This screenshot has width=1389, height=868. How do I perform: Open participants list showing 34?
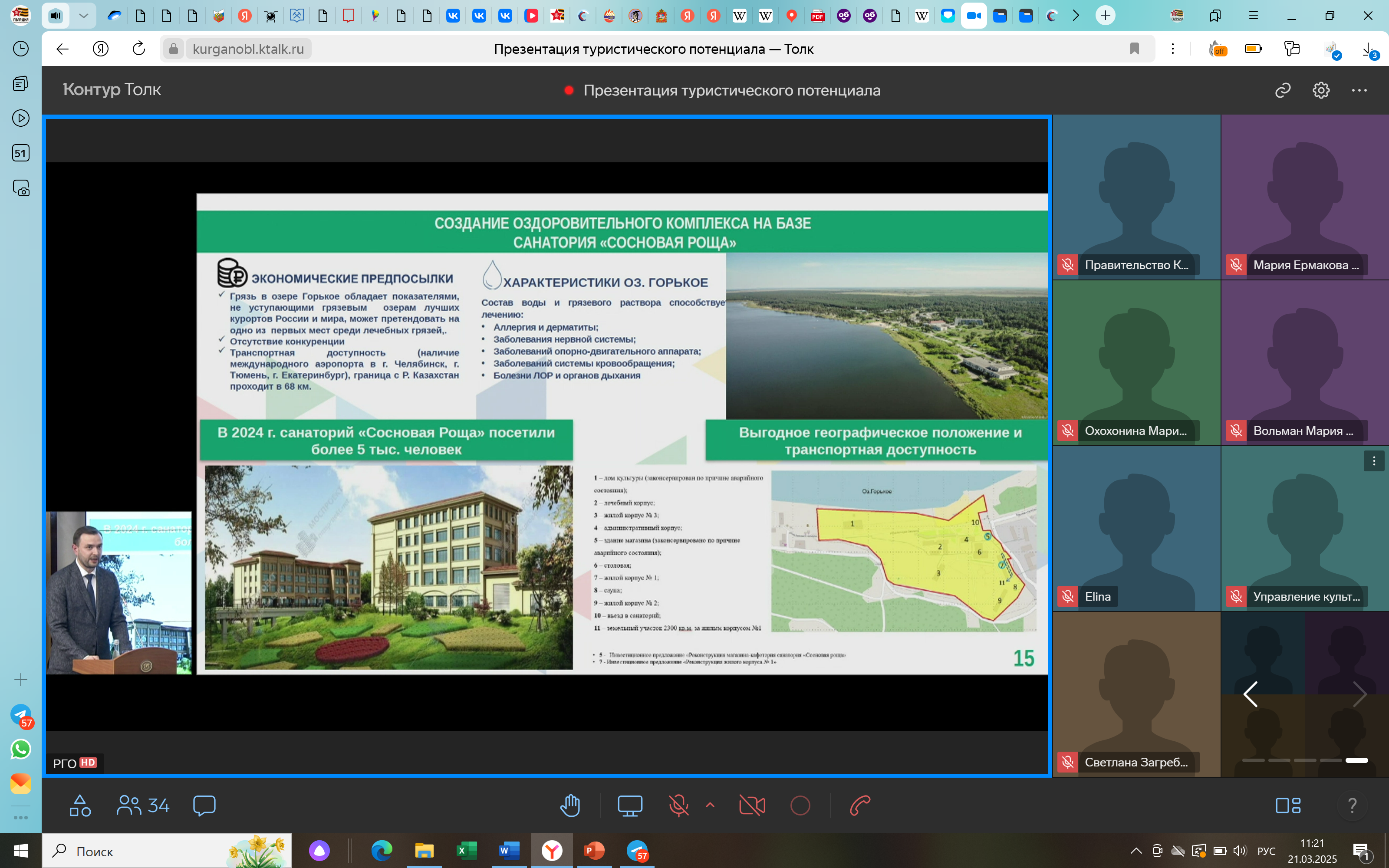point(143,806)
